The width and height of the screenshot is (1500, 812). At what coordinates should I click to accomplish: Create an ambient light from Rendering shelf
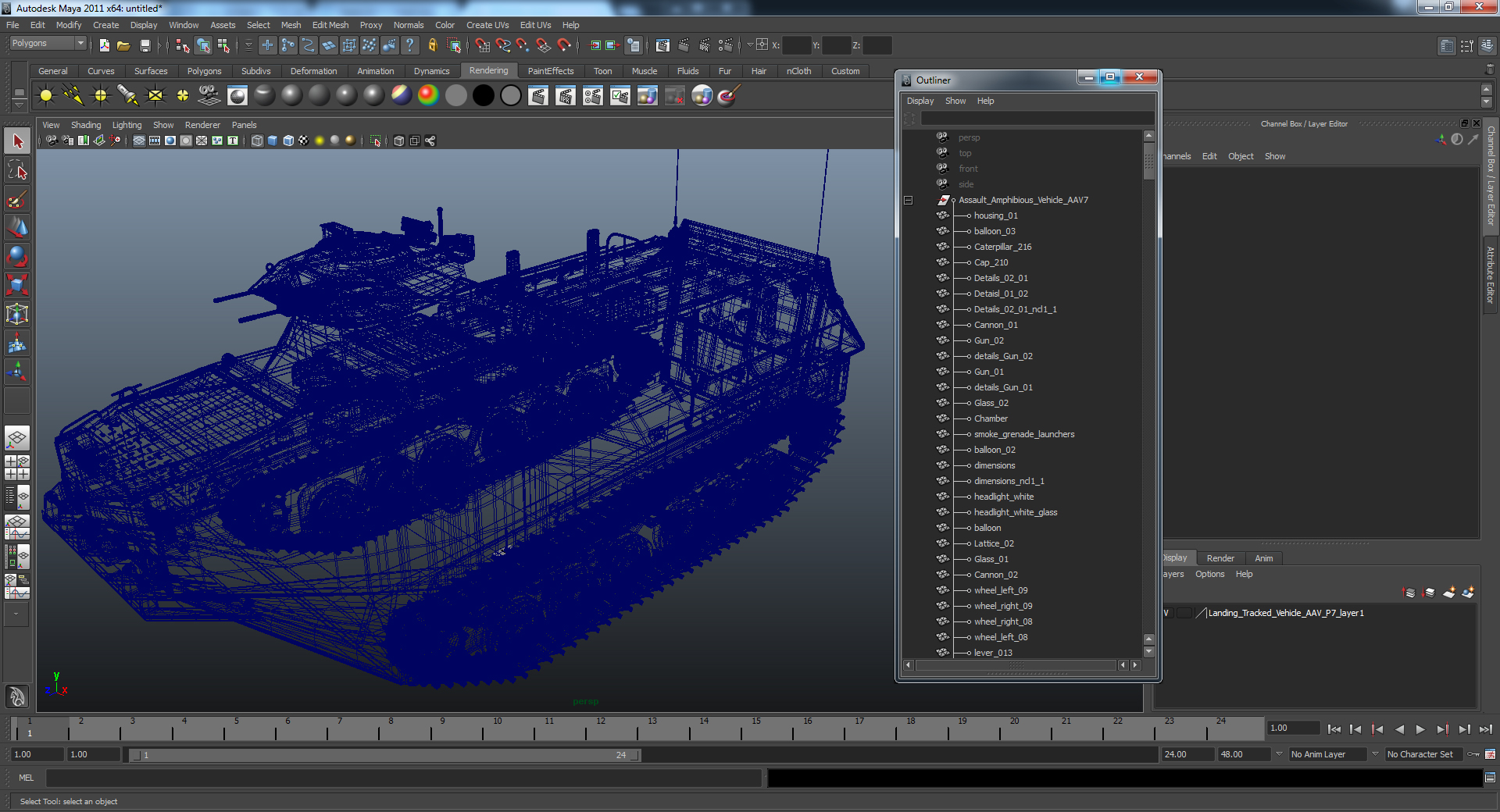(x=46, y=95)
